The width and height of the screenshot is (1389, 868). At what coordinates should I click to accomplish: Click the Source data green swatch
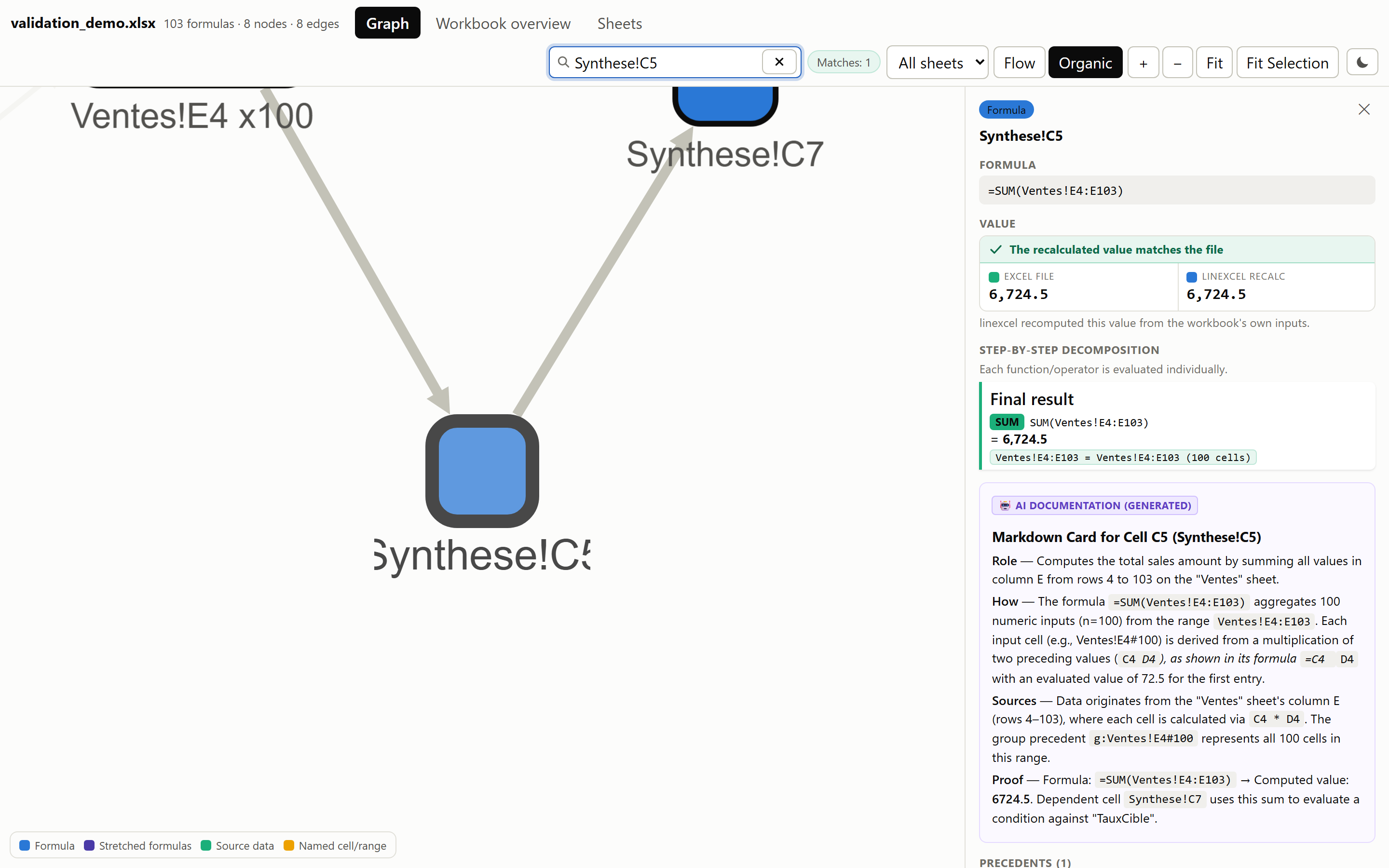click(x=205, y=845)
